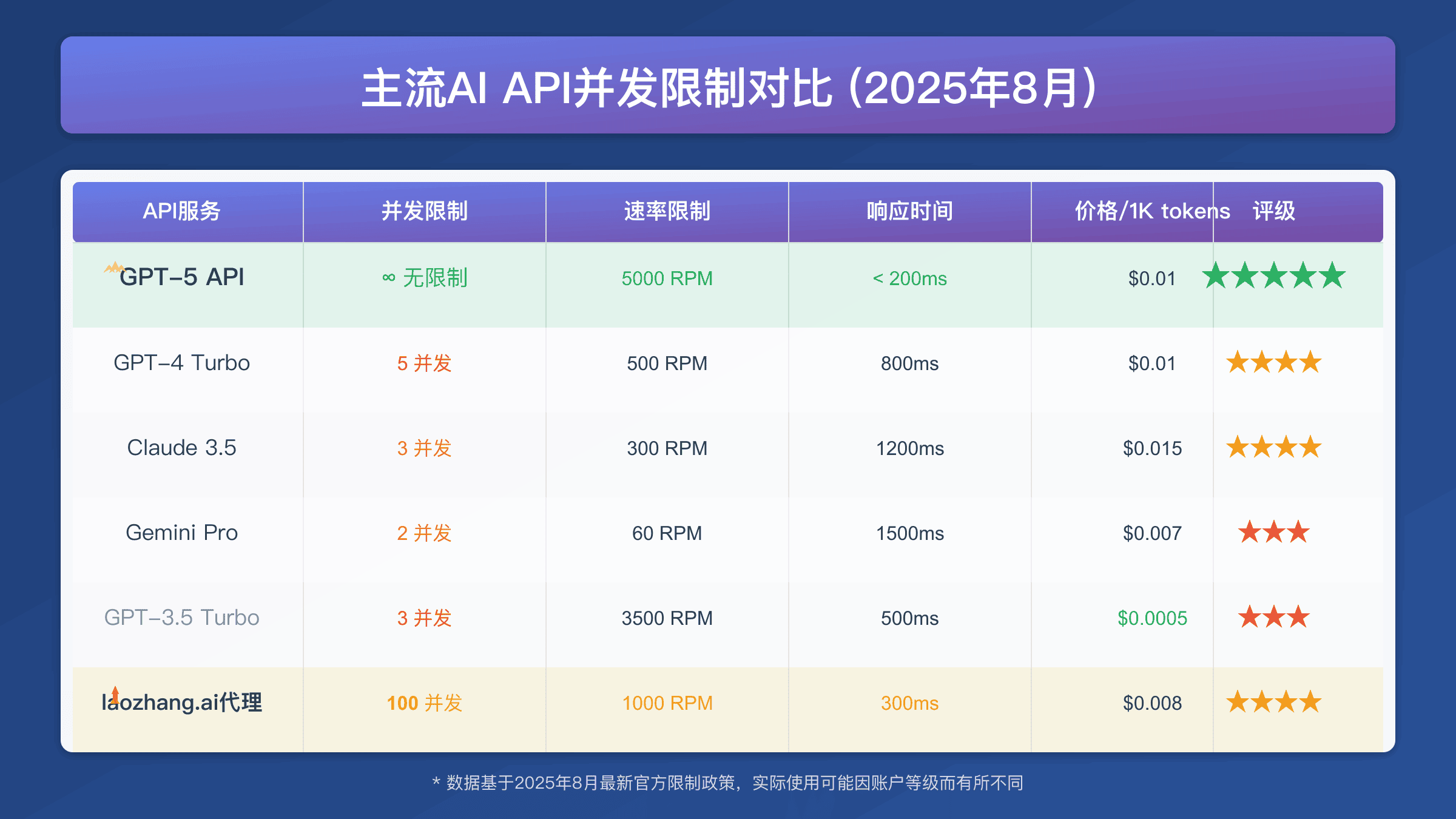Click the 500ms response time
The image size is (1456, 819).
[x=909, y=618]
